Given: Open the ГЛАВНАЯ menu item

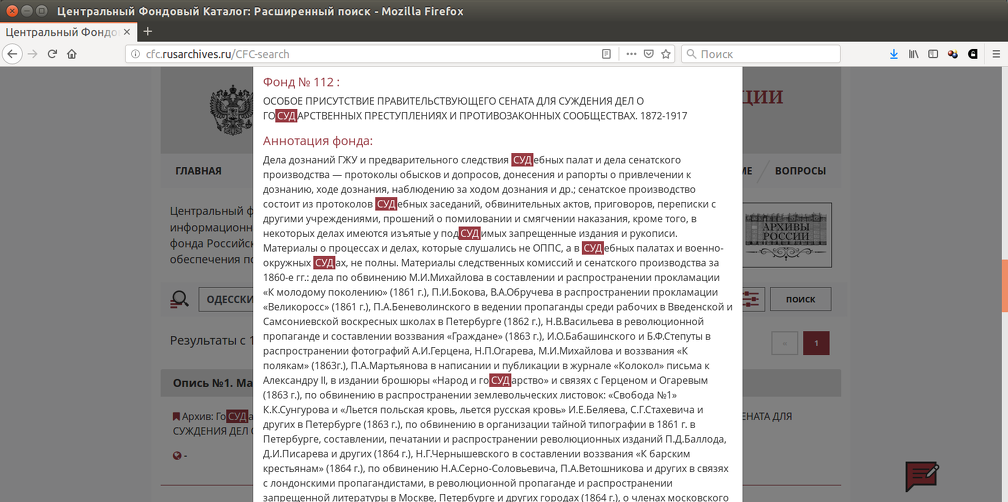Looking at the screenshot, I should click(x=199, y=171).
